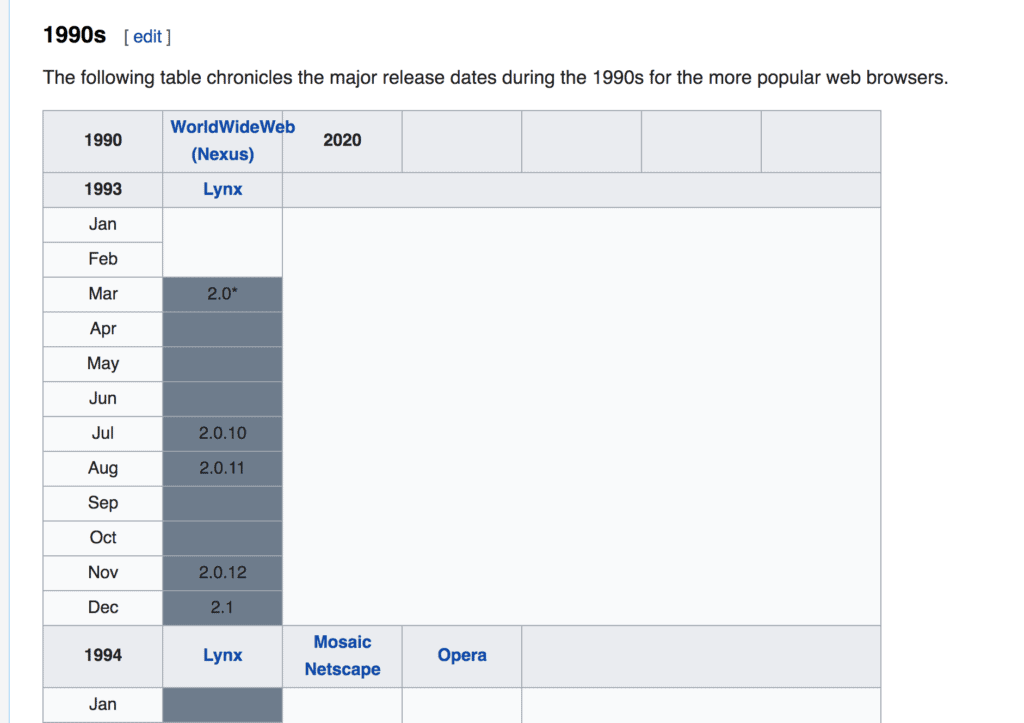The width and height of the screenshot is (1024, 723).
Task: Open the Lynx link in 1993 row
Action: (223, 189)
